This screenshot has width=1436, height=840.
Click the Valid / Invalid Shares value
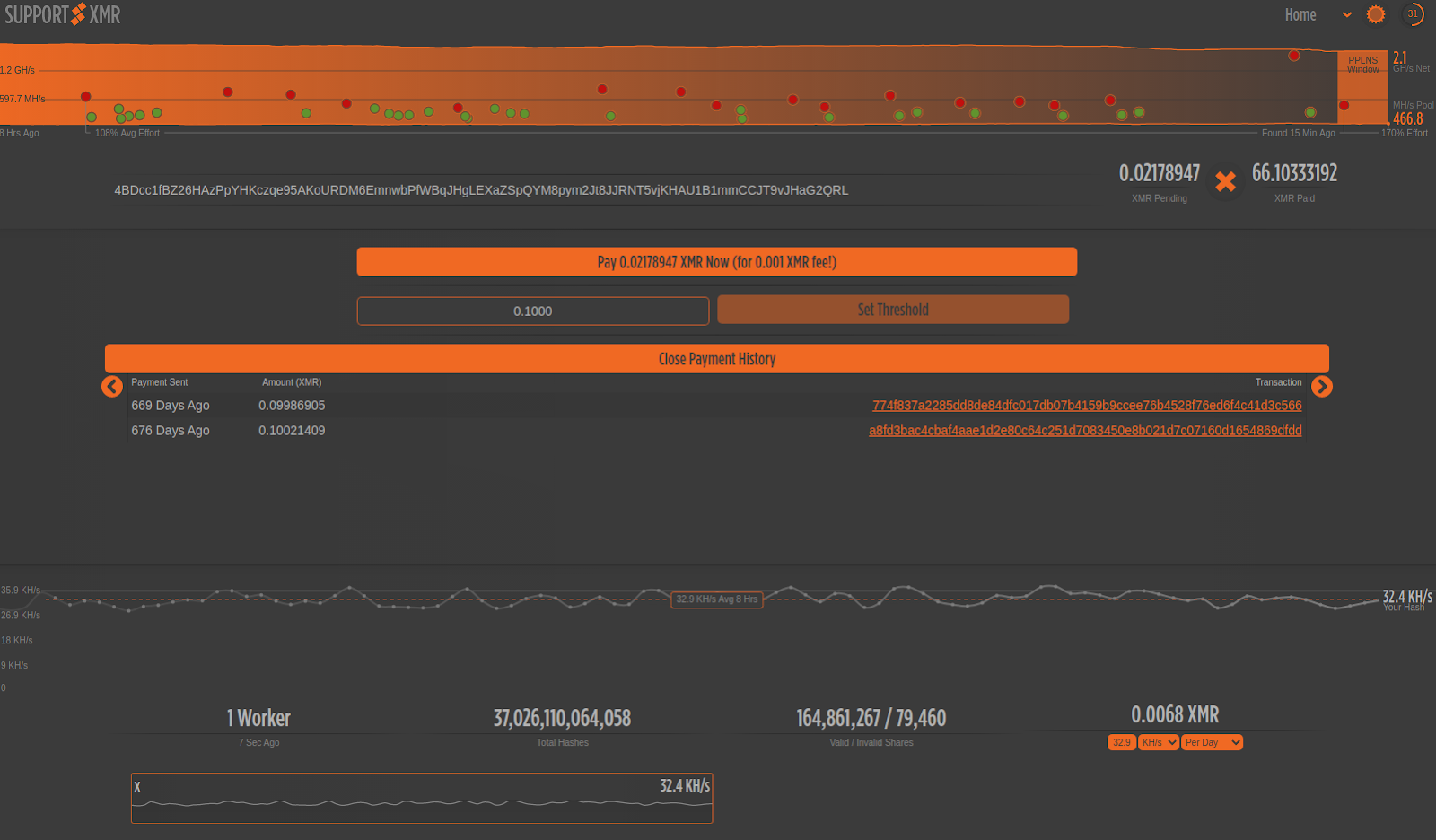[871, 718]
